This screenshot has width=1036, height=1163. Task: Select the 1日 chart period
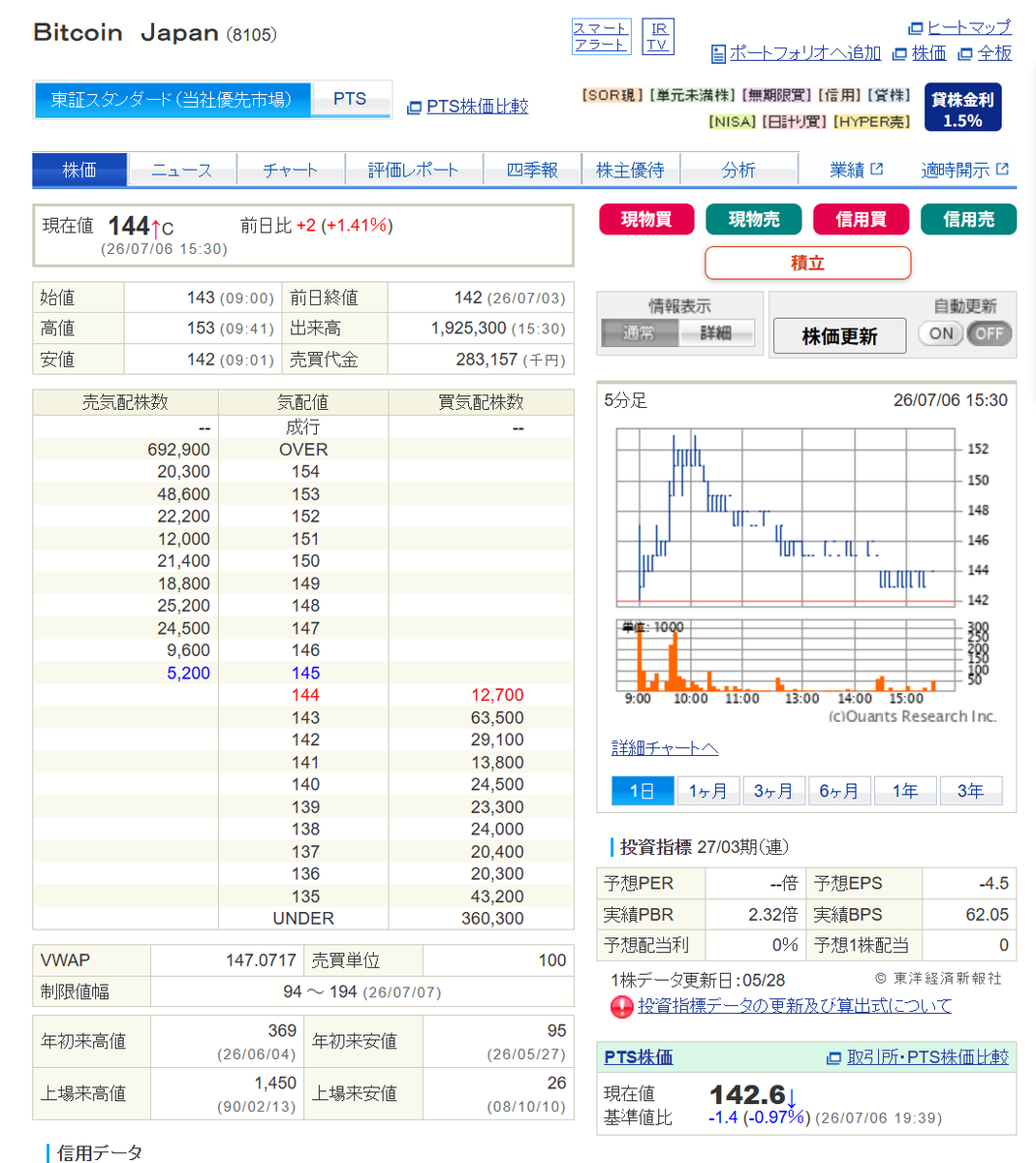pyautogui.click(x=643, y=791)
